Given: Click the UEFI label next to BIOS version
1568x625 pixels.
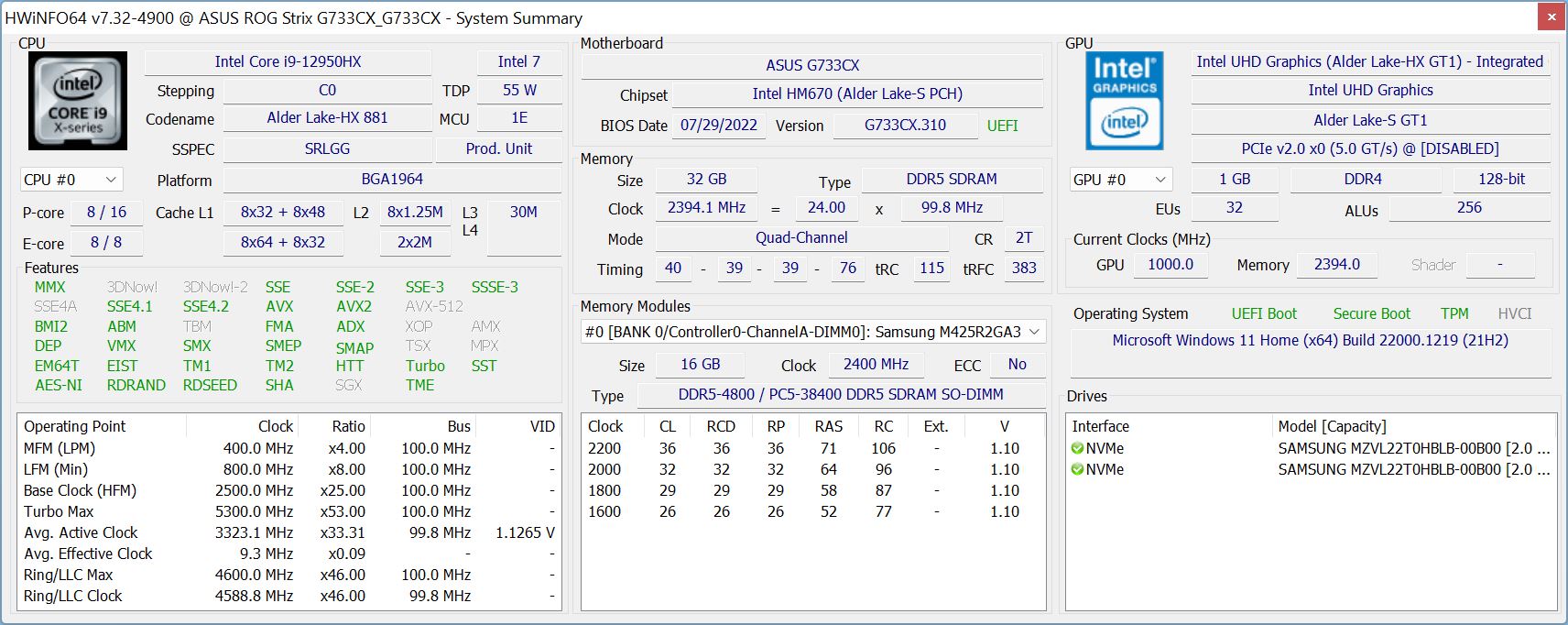Looking at the screenshot, I should [x=1003, y=126].
